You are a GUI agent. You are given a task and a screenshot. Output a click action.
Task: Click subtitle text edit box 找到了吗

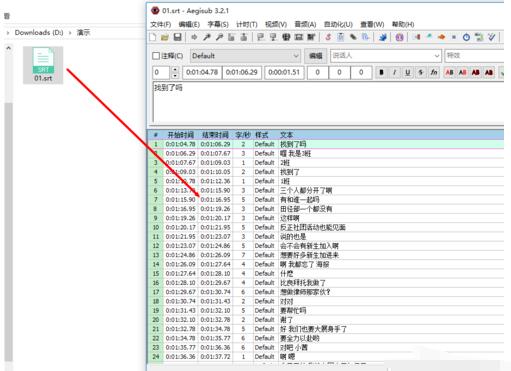pos(328,101)
